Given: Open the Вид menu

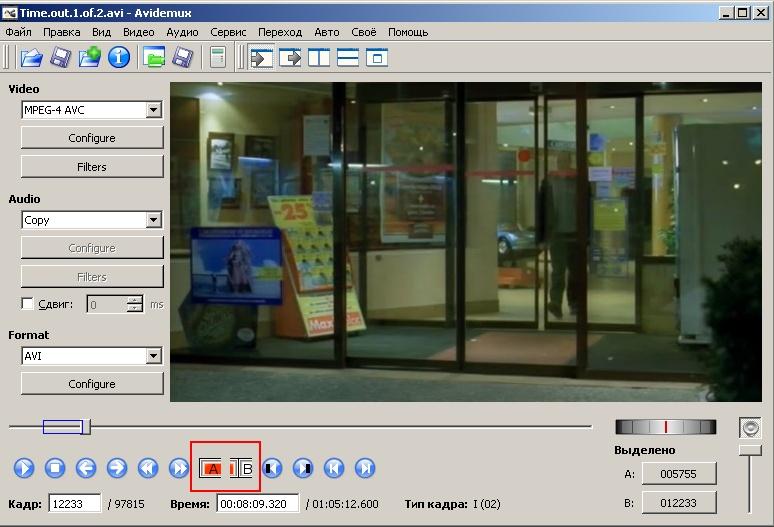Looking at the screenshot, I should click(101, 32).
